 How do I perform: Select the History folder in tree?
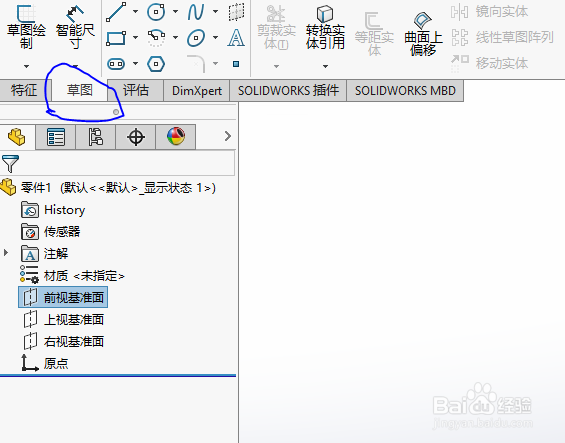click(x=53, y=210)
